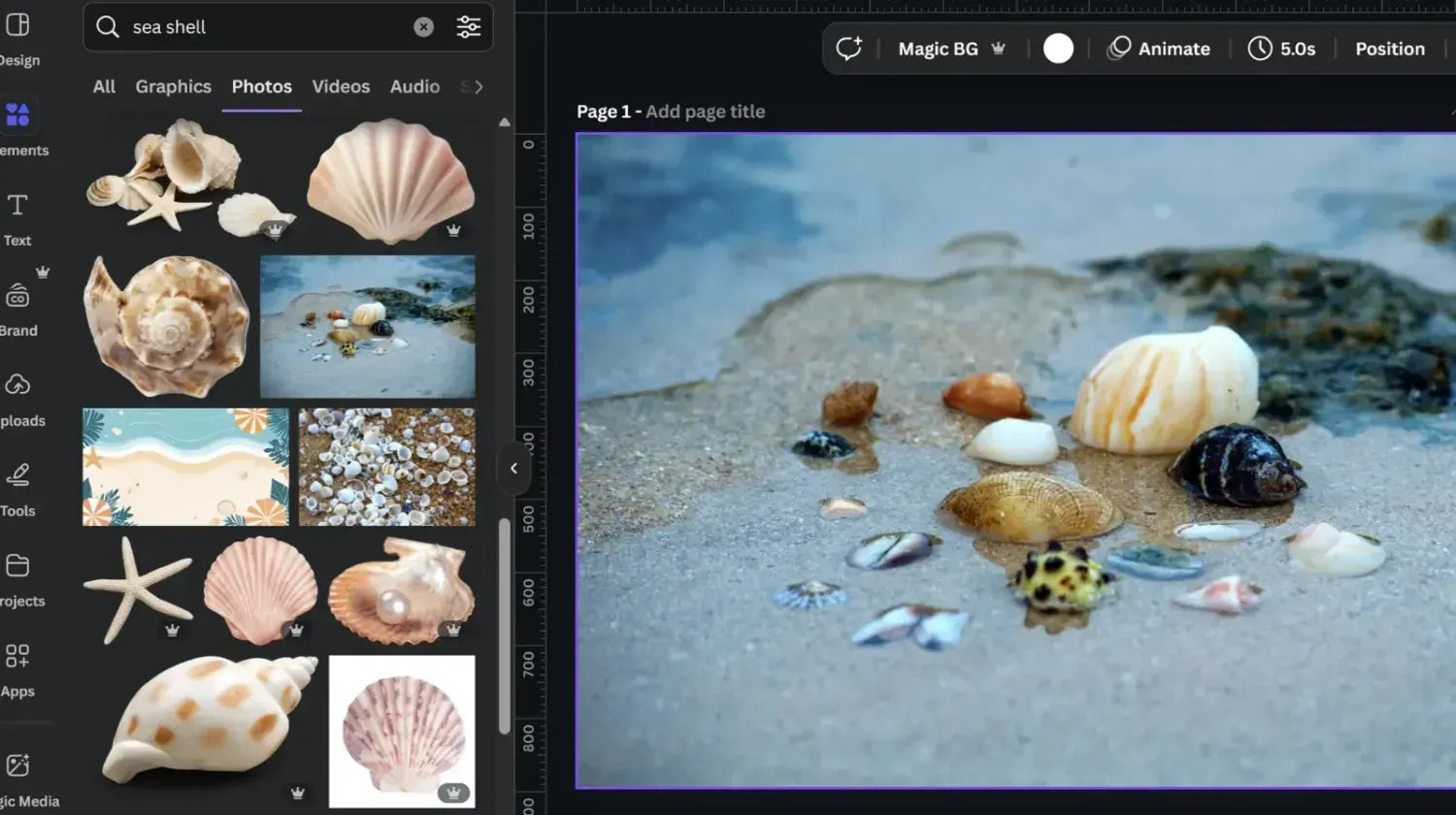Open the Position options
This screenshot has height=815, width=1456.
[x=1390, y=49]
